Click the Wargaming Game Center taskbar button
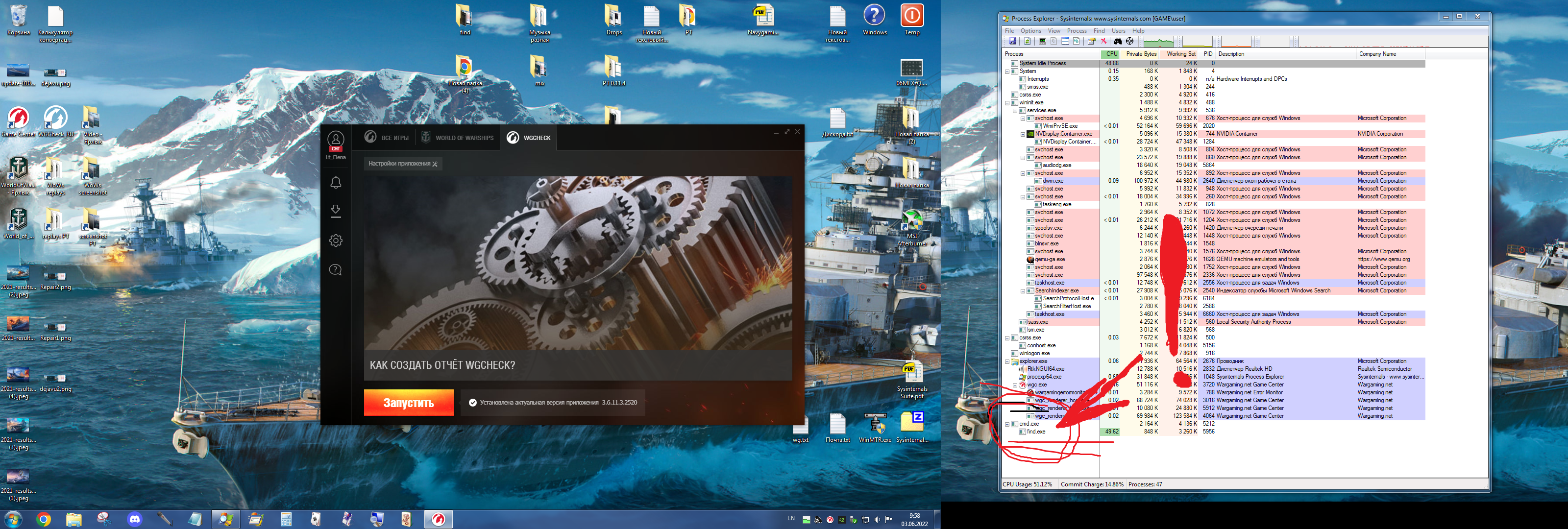 tap(438, 519)
